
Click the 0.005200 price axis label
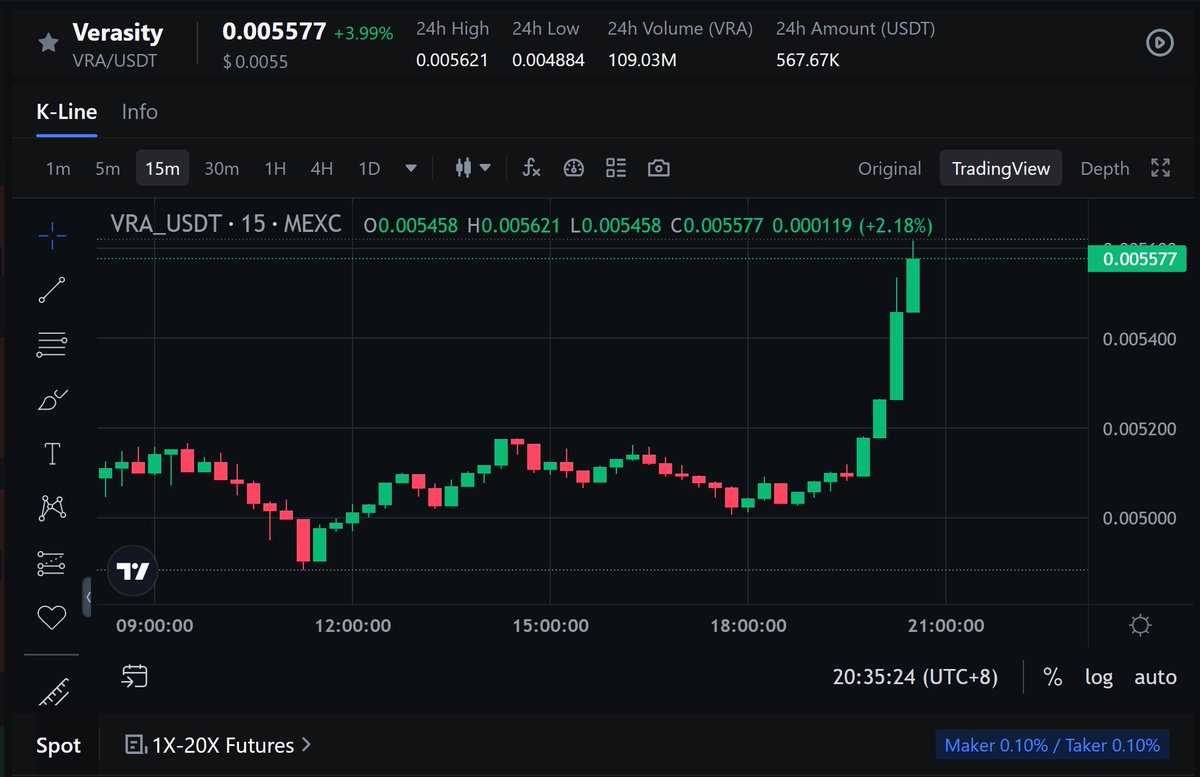coord(1139,429)
